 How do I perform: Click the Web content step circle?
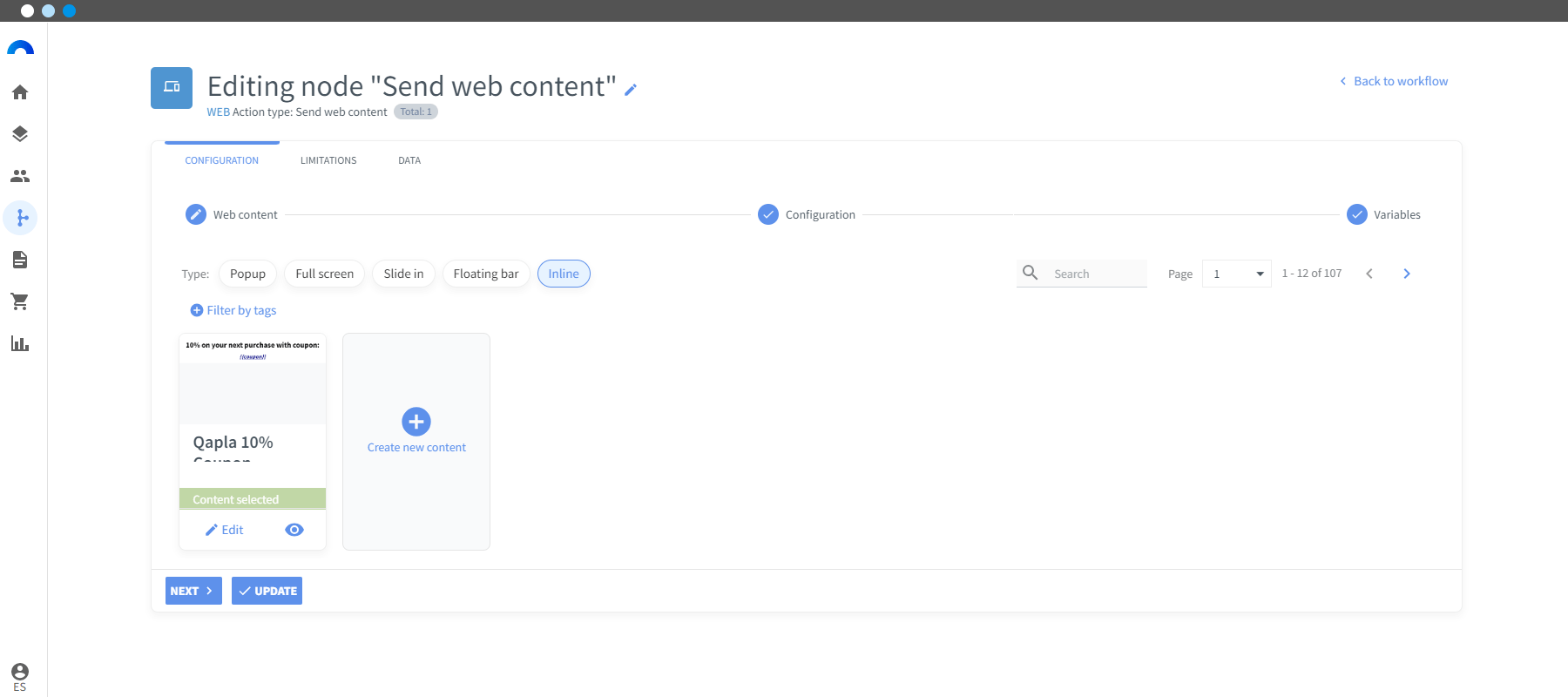(x=196, y=214)
